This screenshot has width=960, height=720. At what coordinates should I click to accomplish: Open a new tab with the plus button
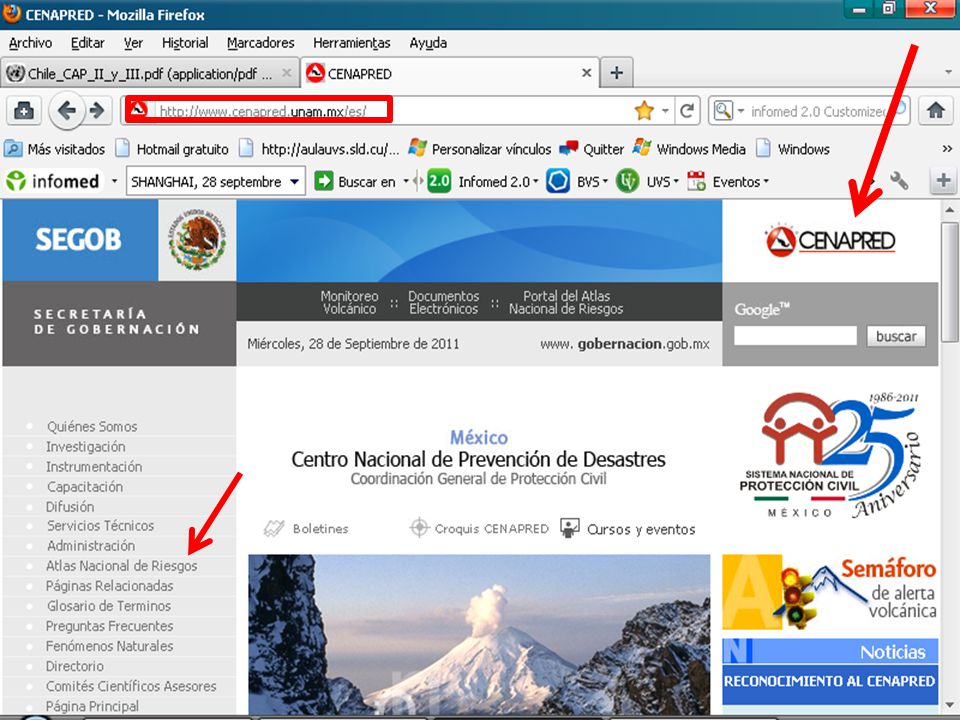tap(617, 73)
